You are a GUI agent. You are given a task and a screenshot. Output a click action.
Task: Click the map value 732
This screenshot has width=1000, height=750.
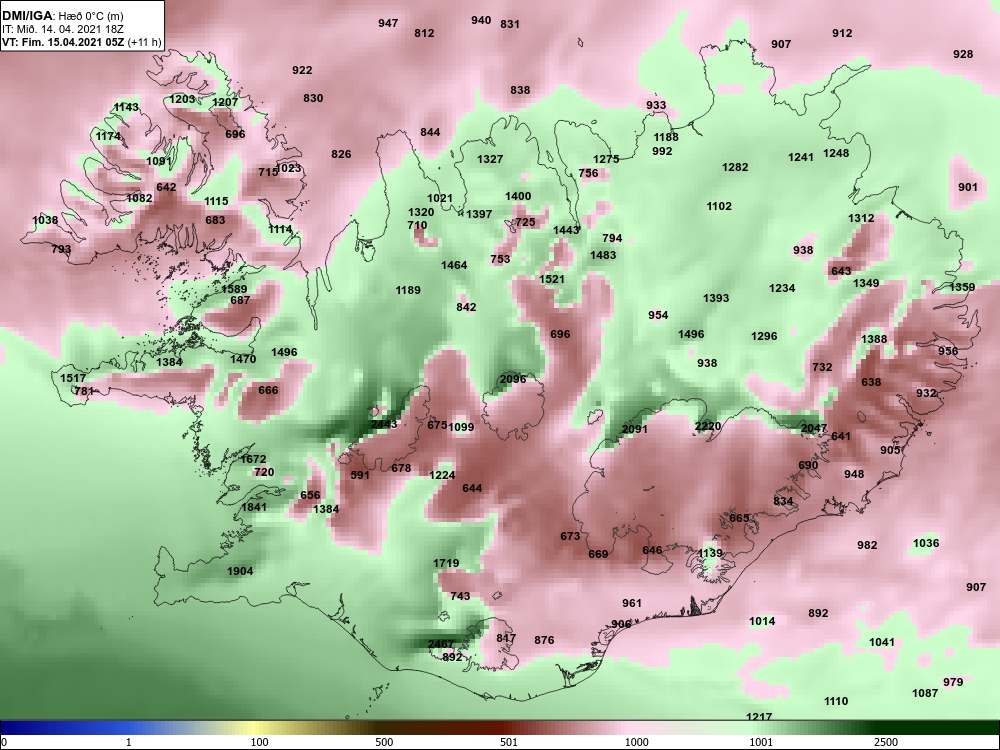tap(822, 367)
